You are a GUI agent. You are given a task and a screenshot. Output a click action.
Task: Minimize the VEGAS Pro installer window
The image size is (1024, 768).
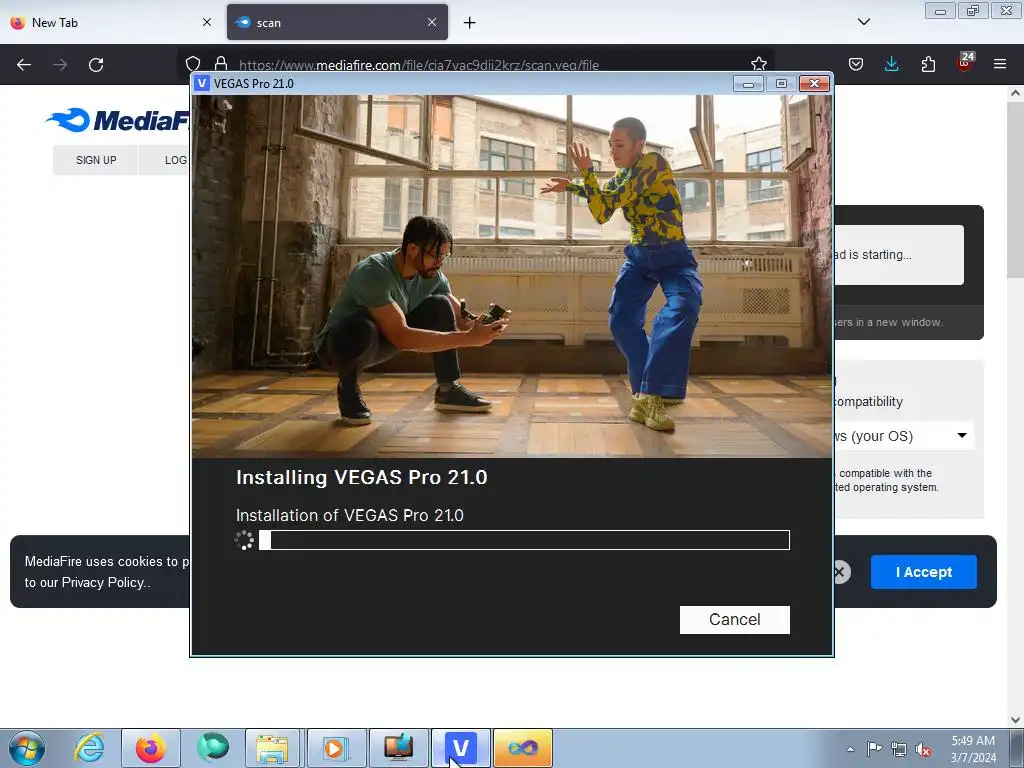click(748, 84)
